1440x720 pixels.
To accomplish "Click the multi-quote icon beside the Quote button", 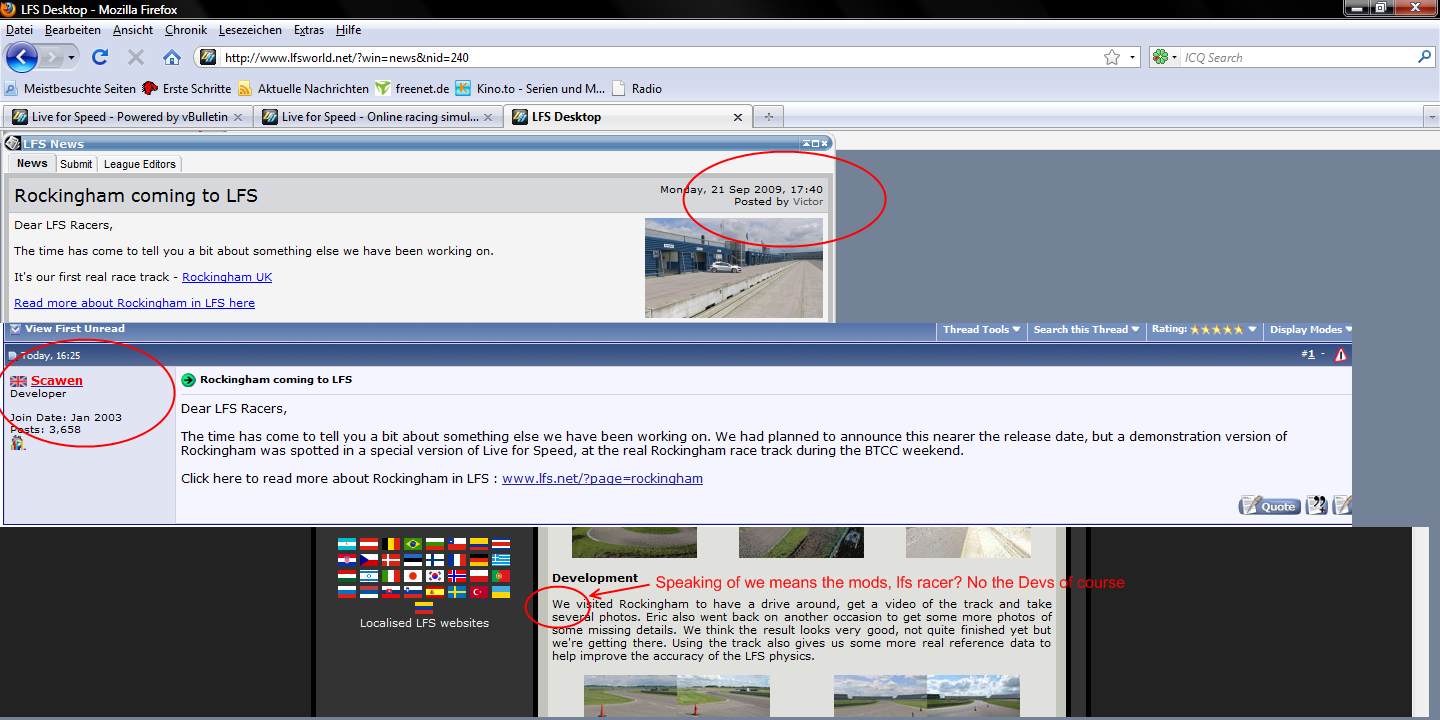I will [x=1317, y=505].
